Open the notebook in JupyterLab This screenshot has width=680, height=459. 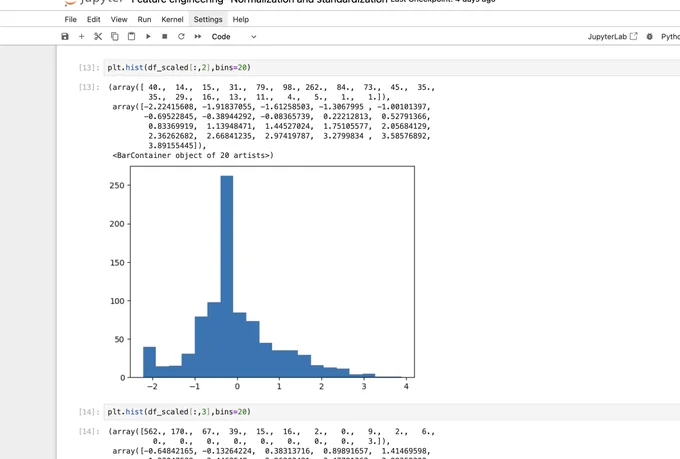(x=612, y=36)
